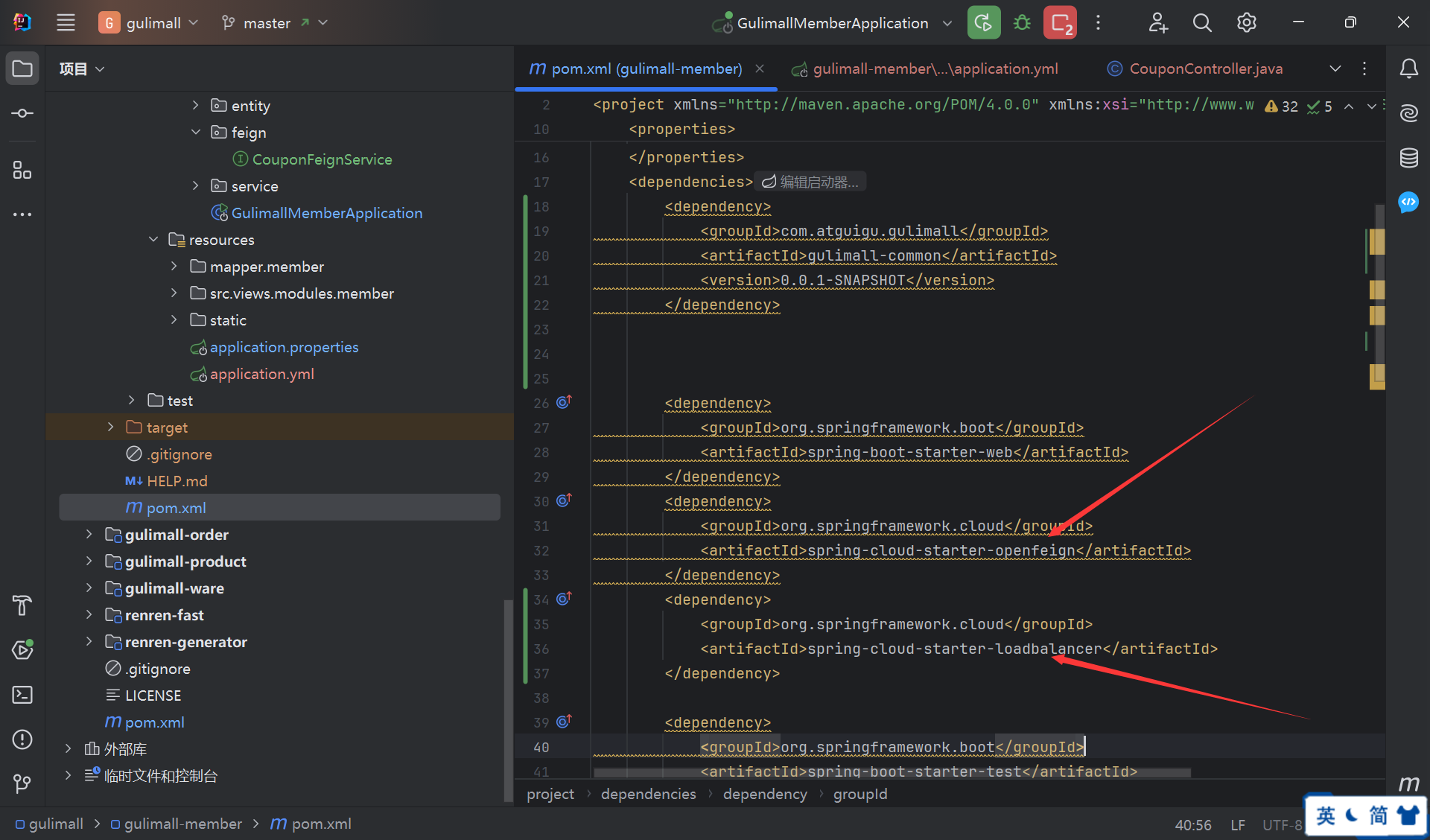Open the Maven tool window
1430x840 pixels.
[1408, 783]
